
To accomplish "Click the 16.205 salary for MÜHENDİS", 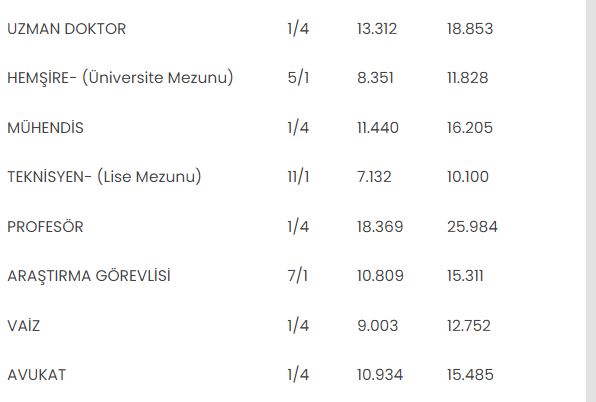I will (470, 128).
